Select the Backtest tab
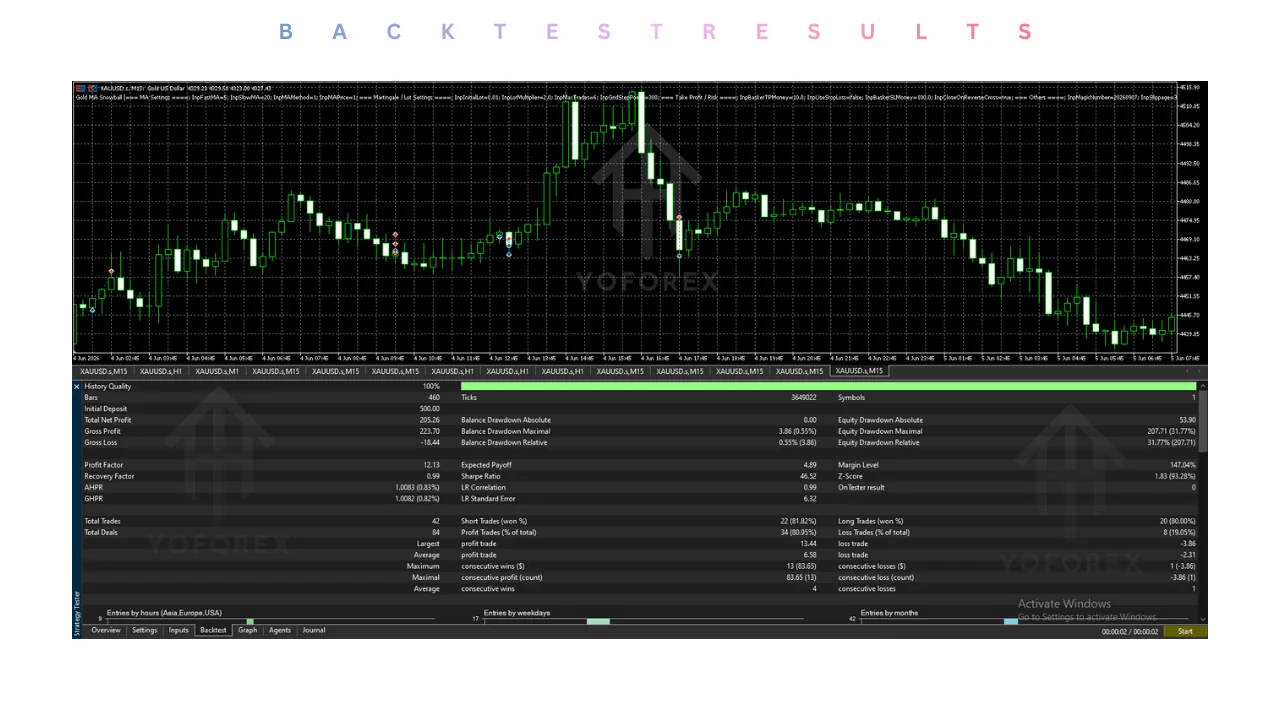Viewport: 1280px width, 720px height. tap(213, 630)
